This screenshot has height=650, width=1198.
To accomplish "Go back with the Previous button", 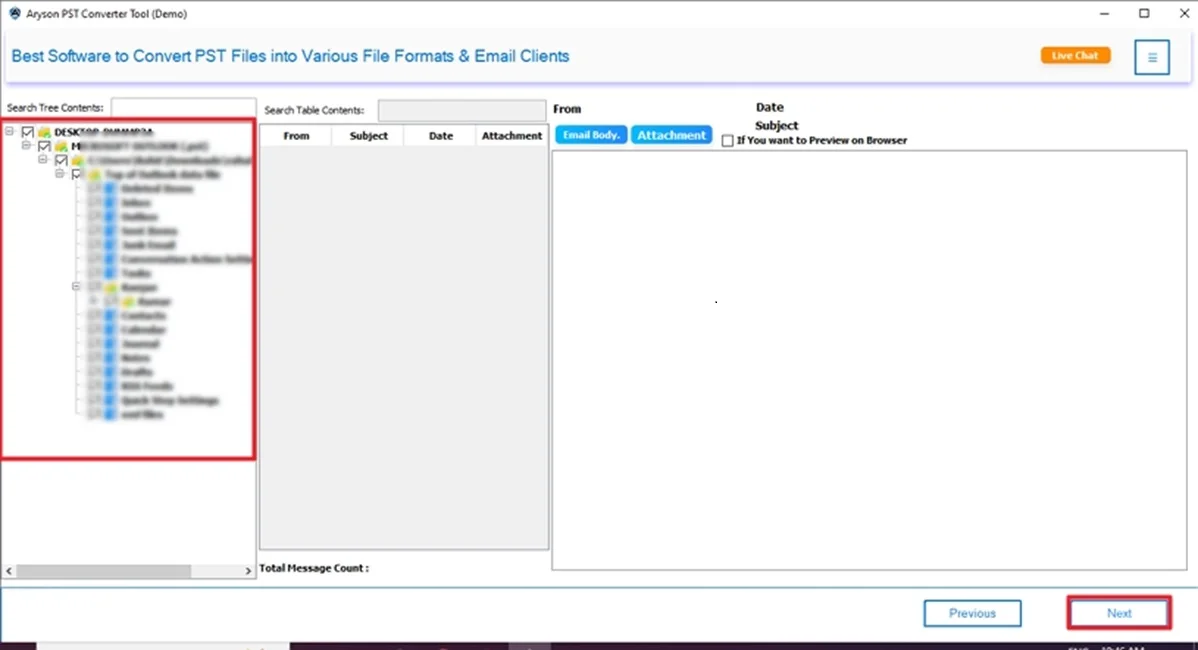I will 972,613.
